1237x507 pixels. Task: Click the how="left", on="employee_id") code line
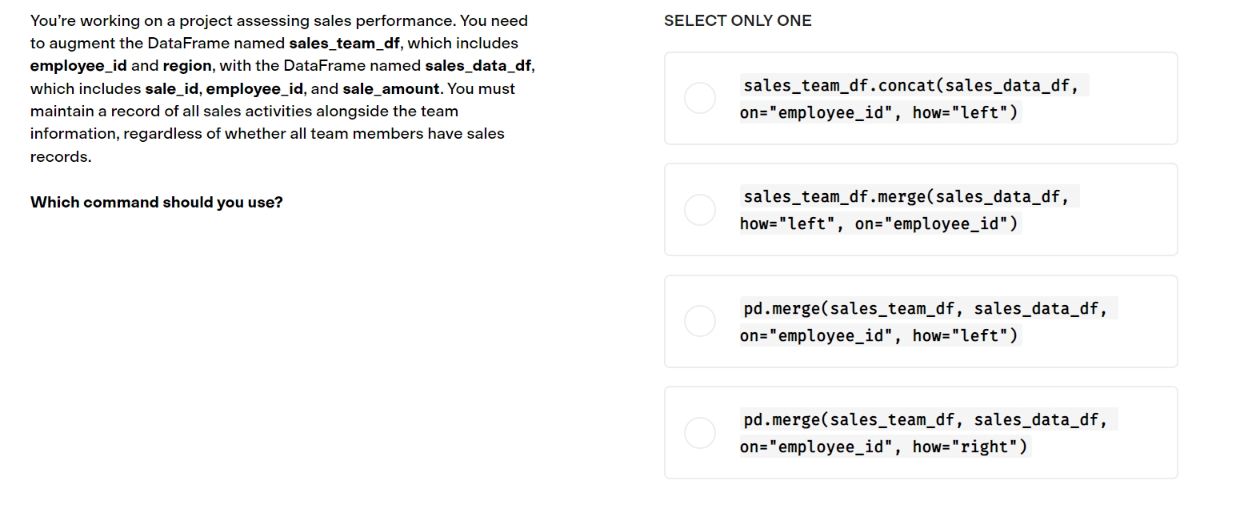click(879, 224)
